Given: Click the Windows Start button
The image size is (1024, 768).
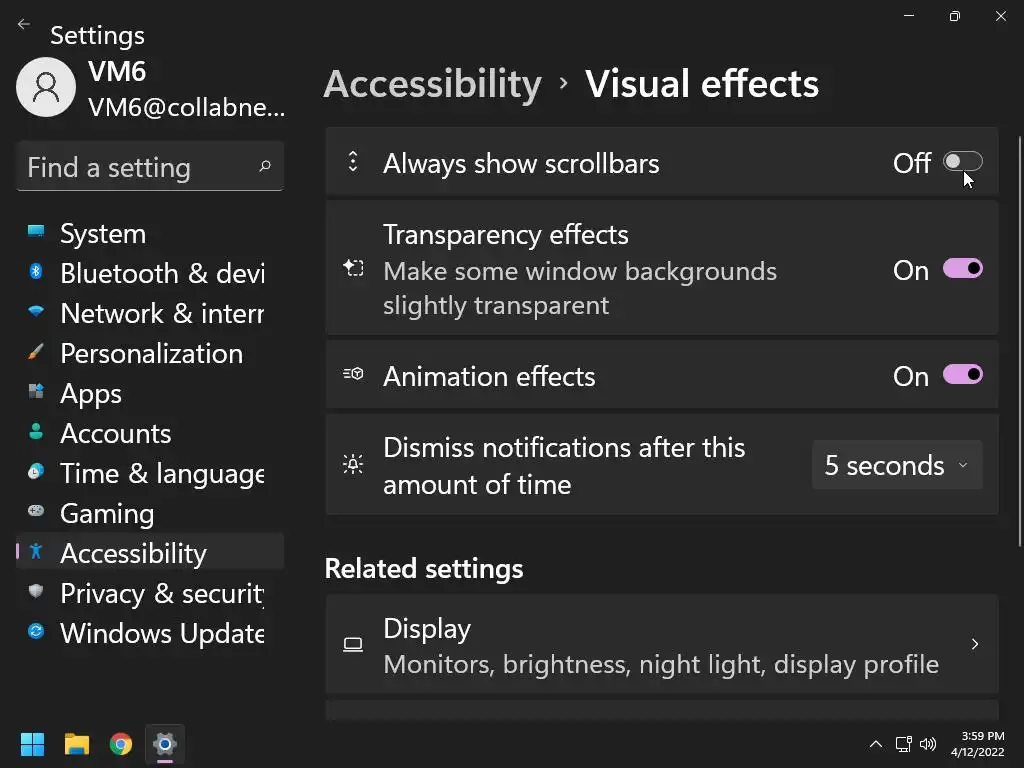Looking at the screenshot, I should tap(33, 744).
